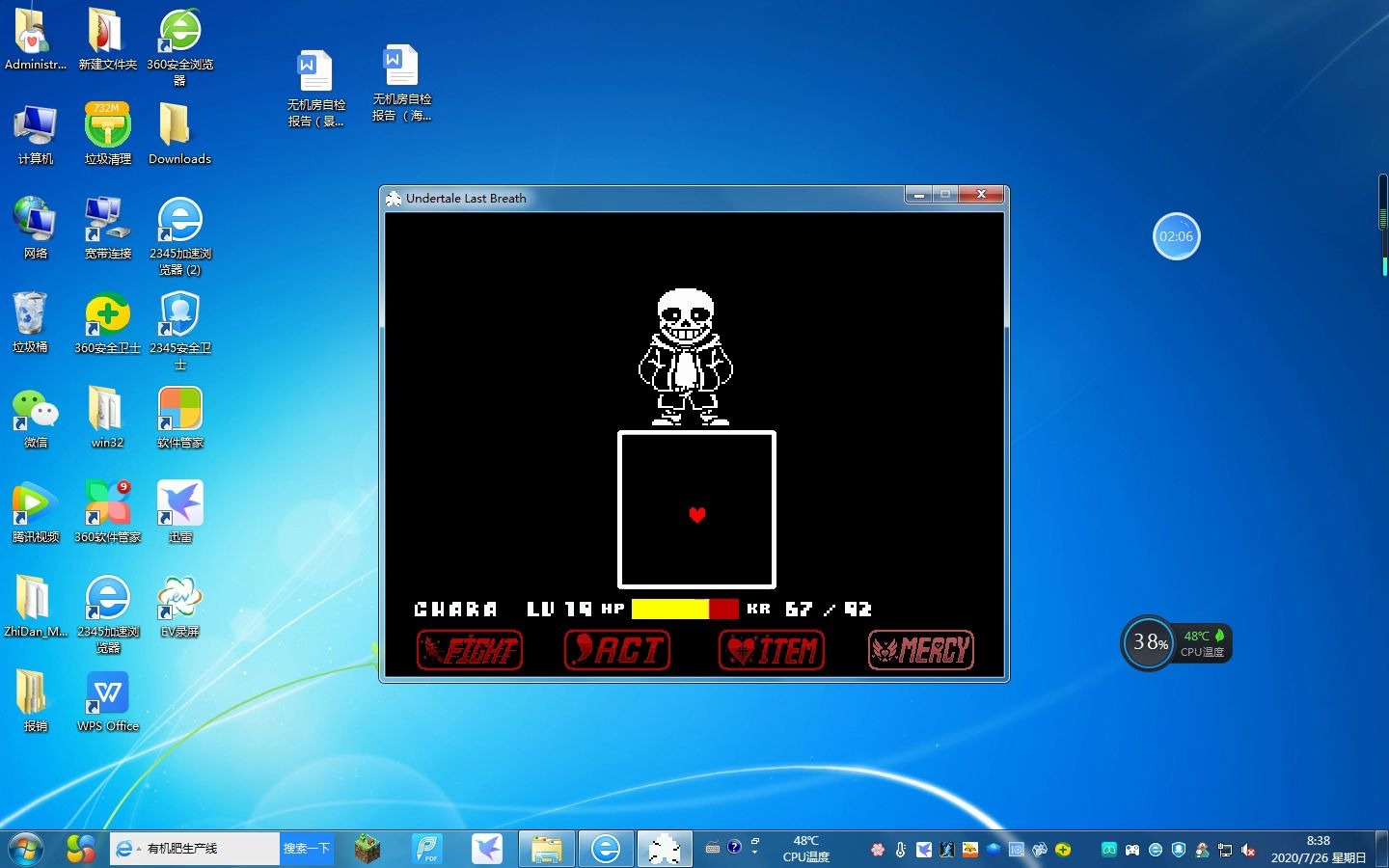Open 计算机 desktop icon
The image size is (1389, 868).
[36, 135]
